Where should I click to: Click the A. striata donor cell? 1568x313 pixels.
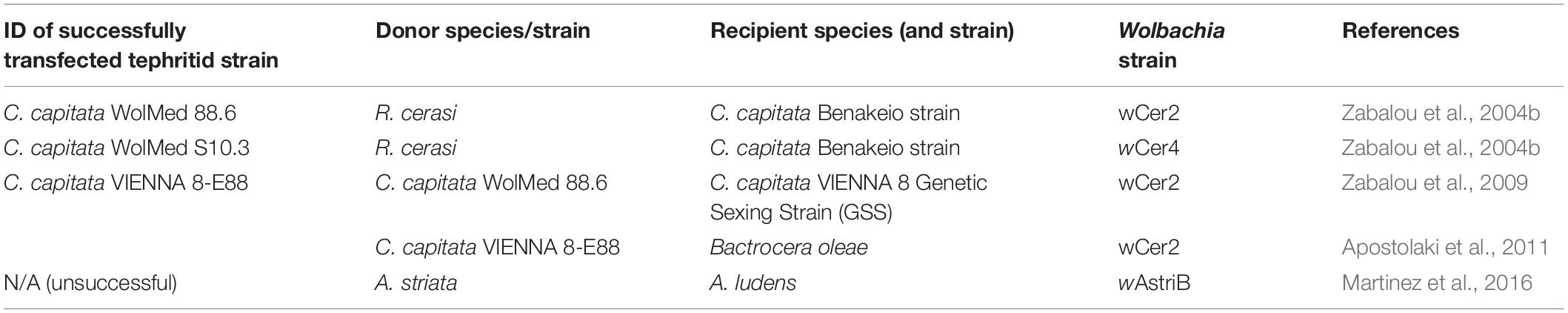point(416,283)
